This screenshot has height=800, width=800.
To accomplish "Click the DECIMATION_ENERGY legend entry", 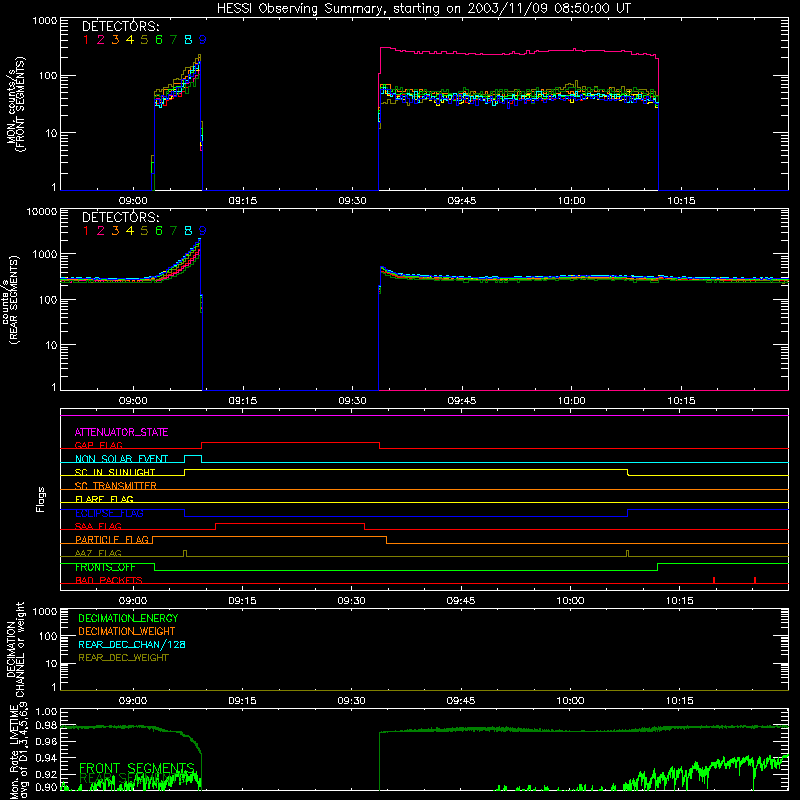I will coord(128,618).
